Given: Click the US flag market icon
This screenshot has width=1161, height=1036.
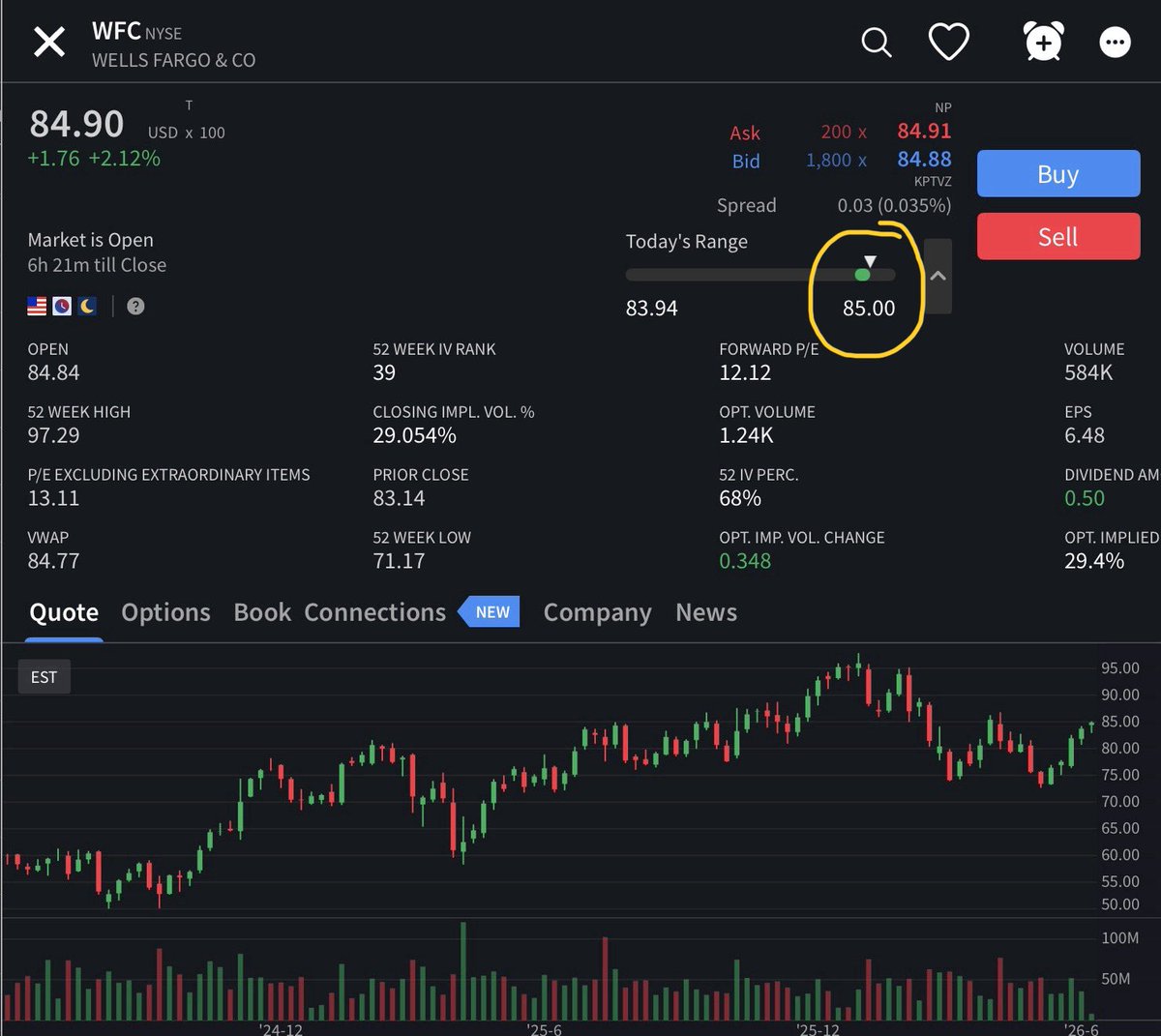Looking at the screenshot, I should 37,306.
